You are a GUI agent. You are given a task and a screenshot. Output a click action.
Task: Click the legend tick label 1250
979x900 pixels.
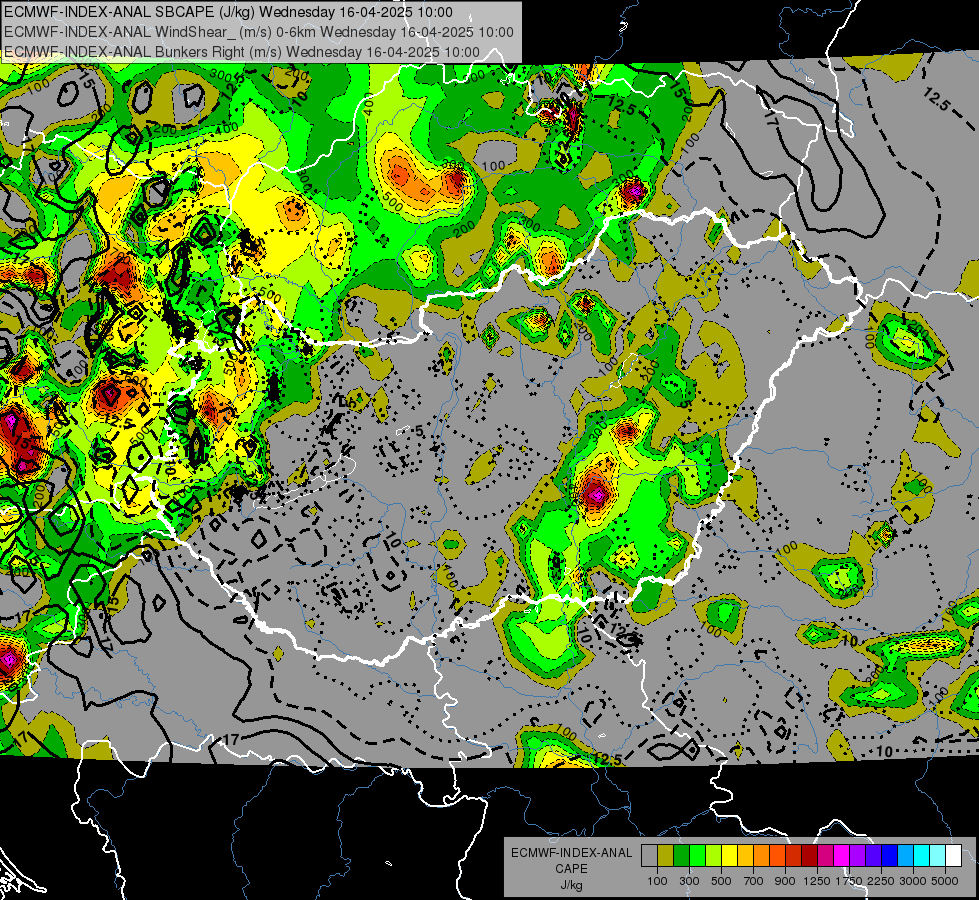817,881
